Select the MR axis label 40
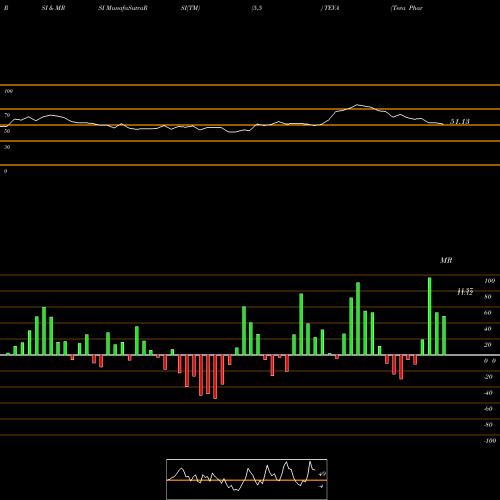 488,329
